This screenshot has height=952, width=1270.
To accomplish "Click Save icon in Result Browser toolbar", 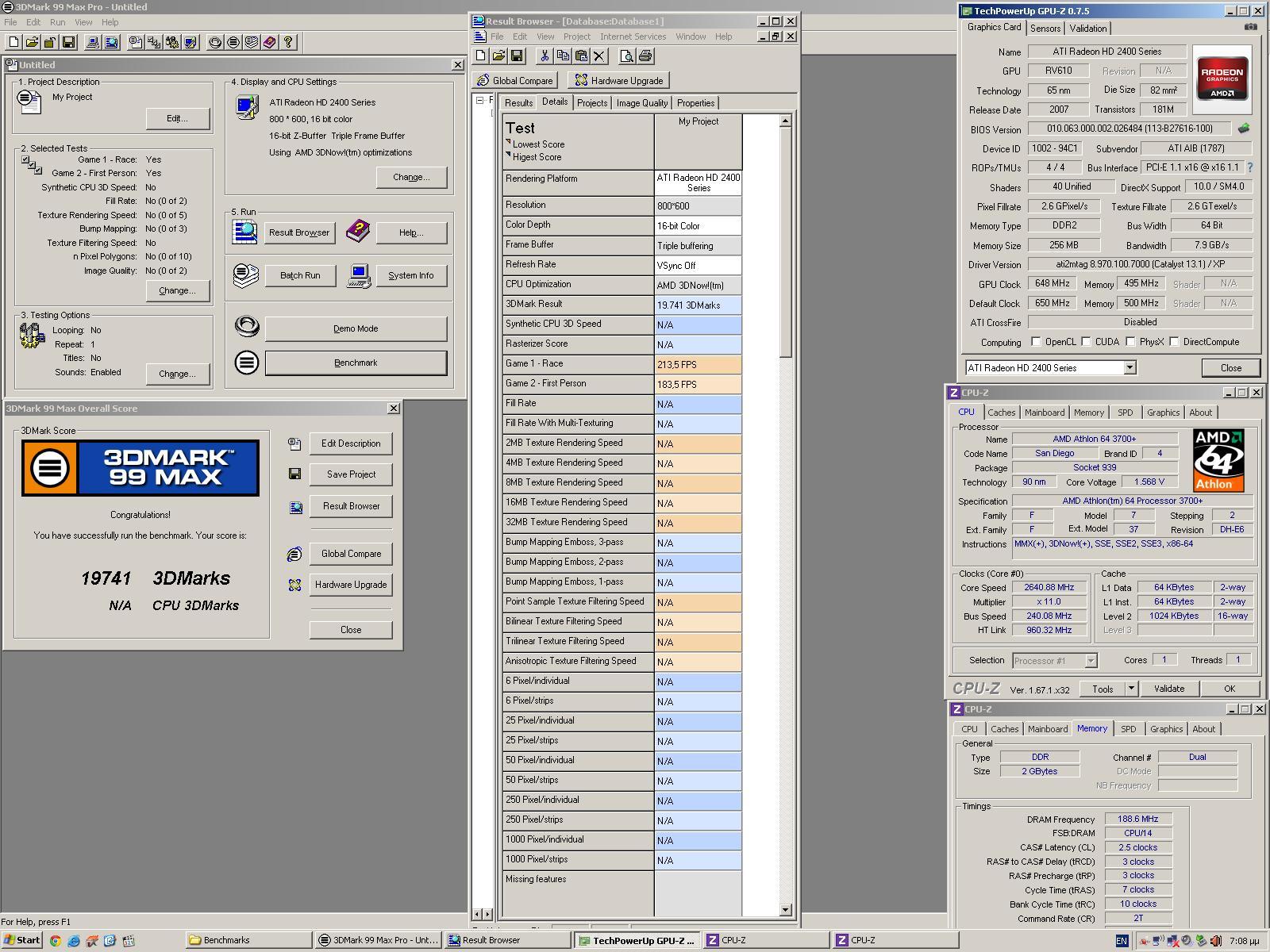I will pyautogui.click(x=517, y=56).
